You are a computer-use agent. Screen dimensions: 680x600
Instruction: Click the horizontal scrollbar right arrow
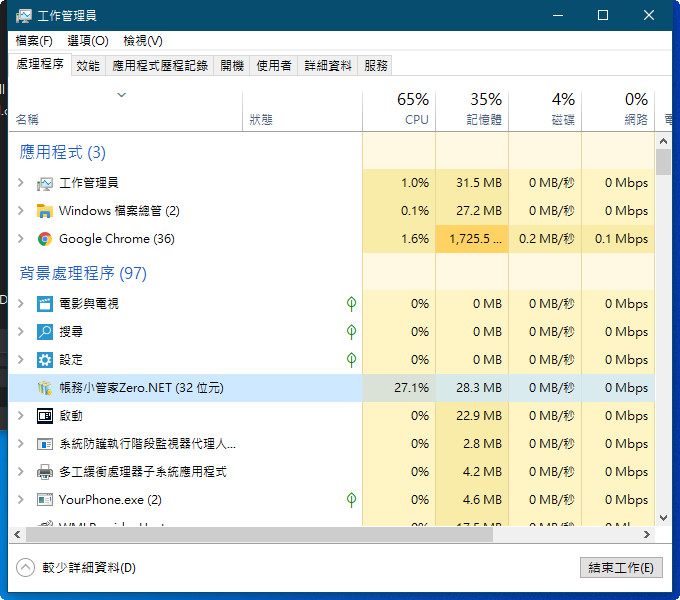click(647, 535)
